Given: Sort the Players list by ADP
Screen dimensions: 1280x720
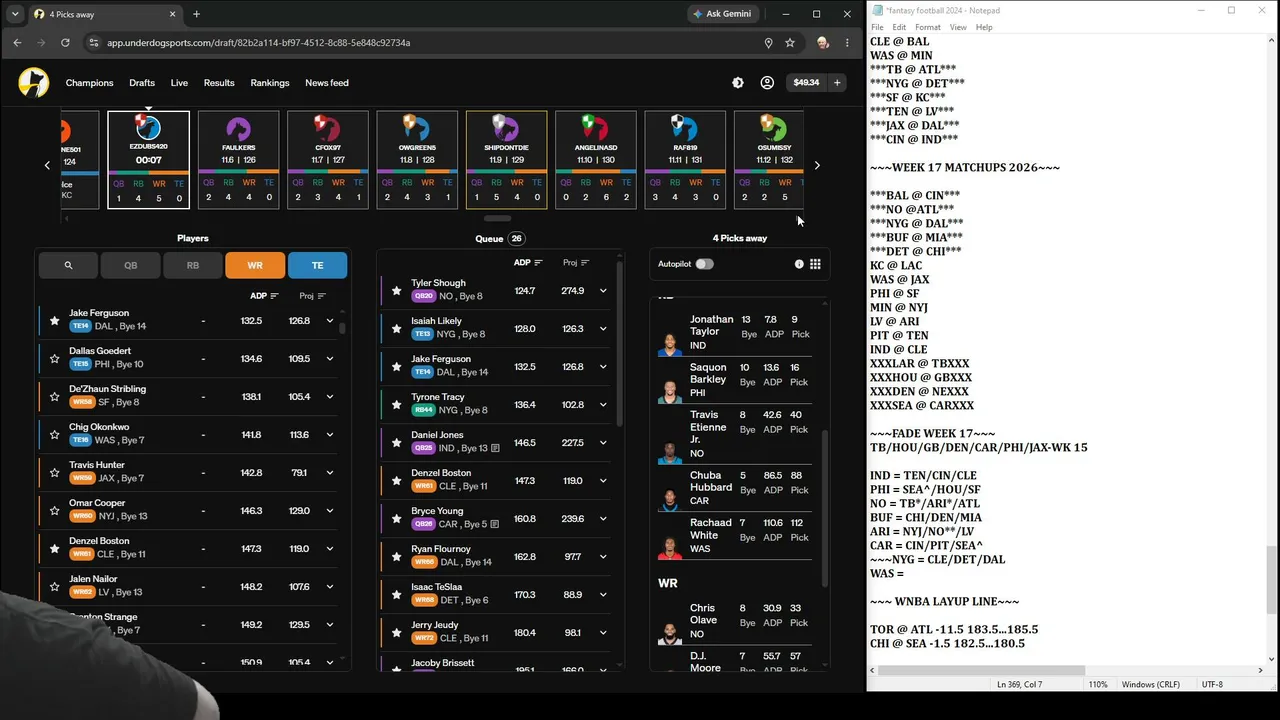Looking at the screenshot, I should click(x=264, y=296).
